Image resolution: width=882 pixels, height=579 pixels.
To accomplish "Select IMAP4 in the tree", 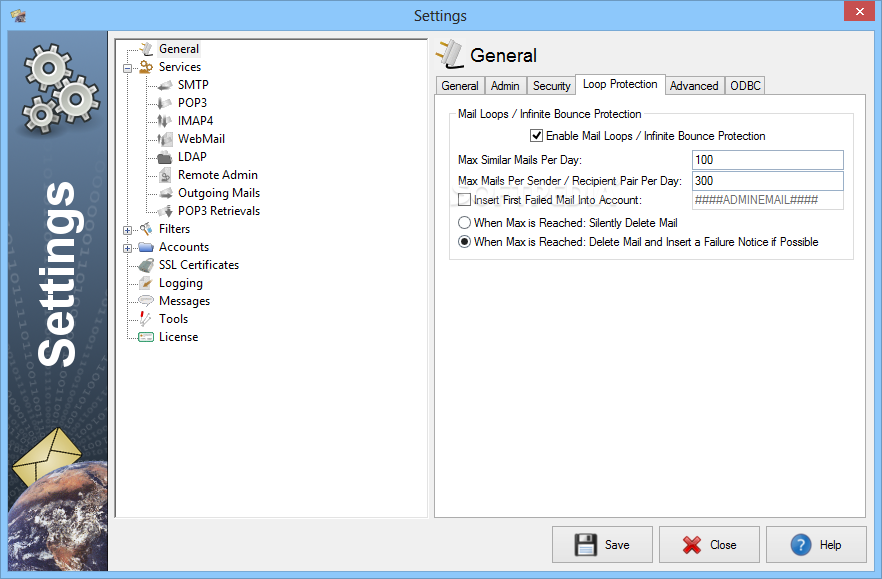I will [x=196, y=121].
